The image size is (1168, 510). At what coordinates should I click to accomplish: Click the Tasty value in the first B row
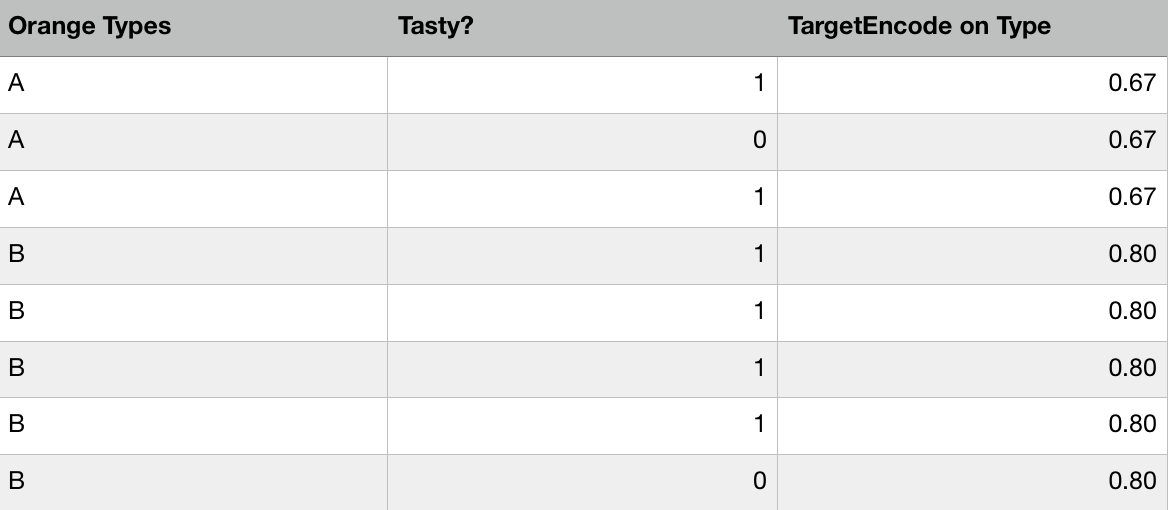pyautogui.click(x=759, y=254)
